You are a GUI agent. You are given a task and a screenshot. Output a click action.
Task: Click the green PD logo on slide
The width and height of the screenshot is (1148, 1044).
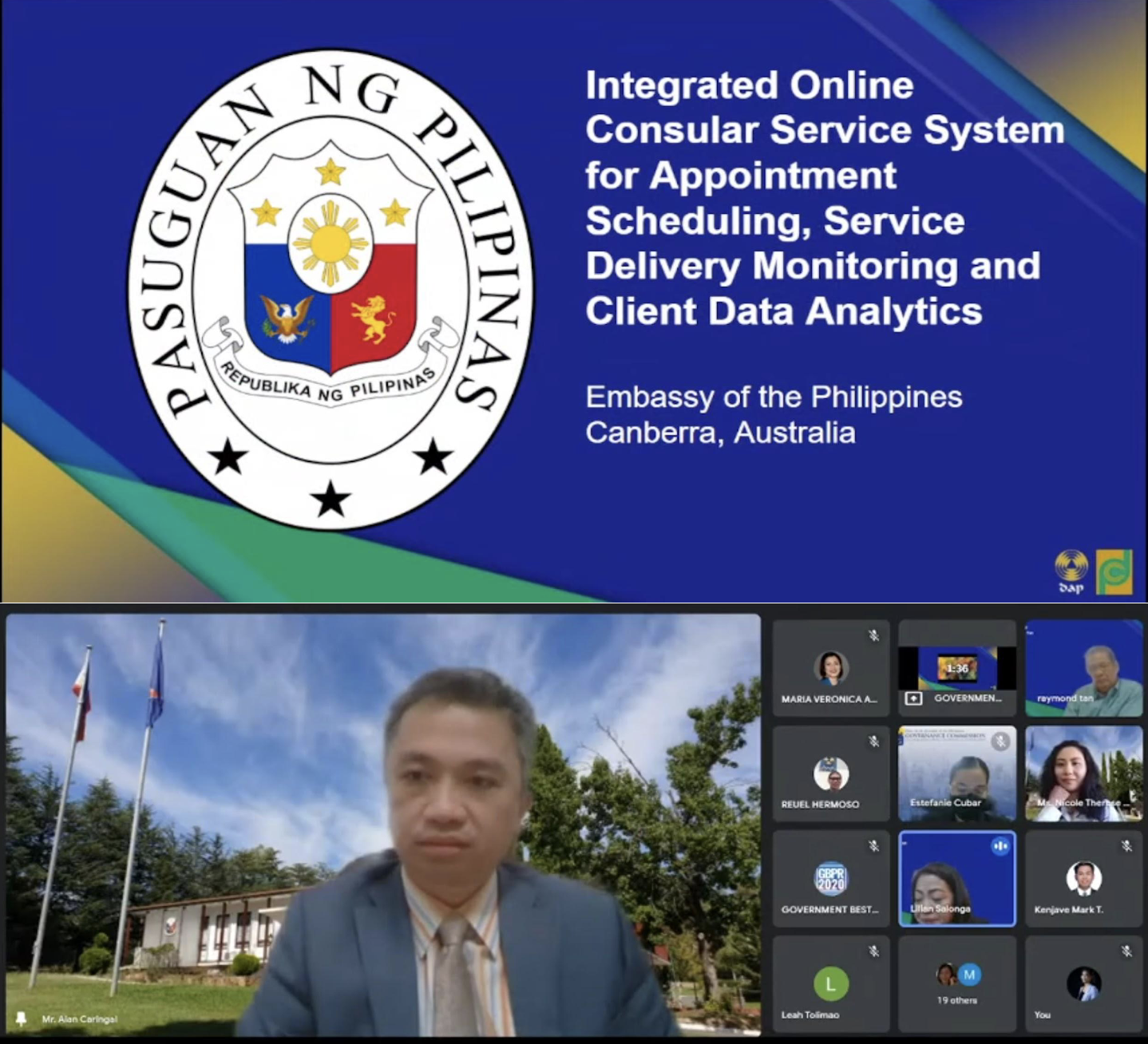[1114, 571]
